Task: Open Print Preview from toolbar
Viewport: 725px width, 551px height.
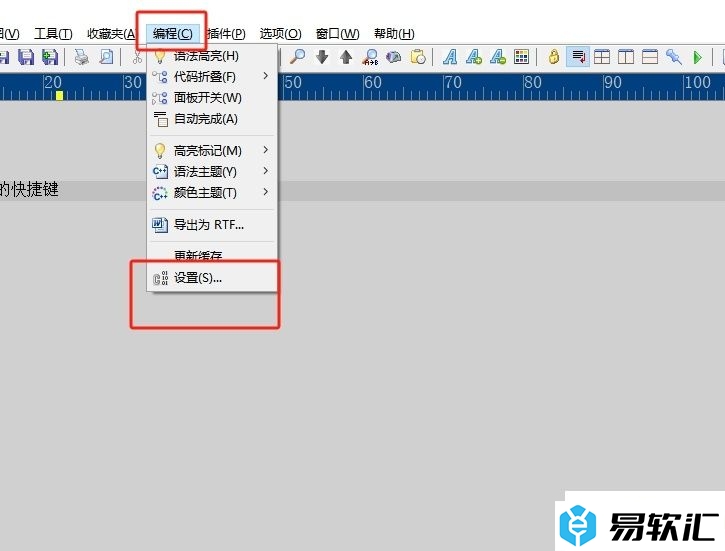Action: coord(106,57)
